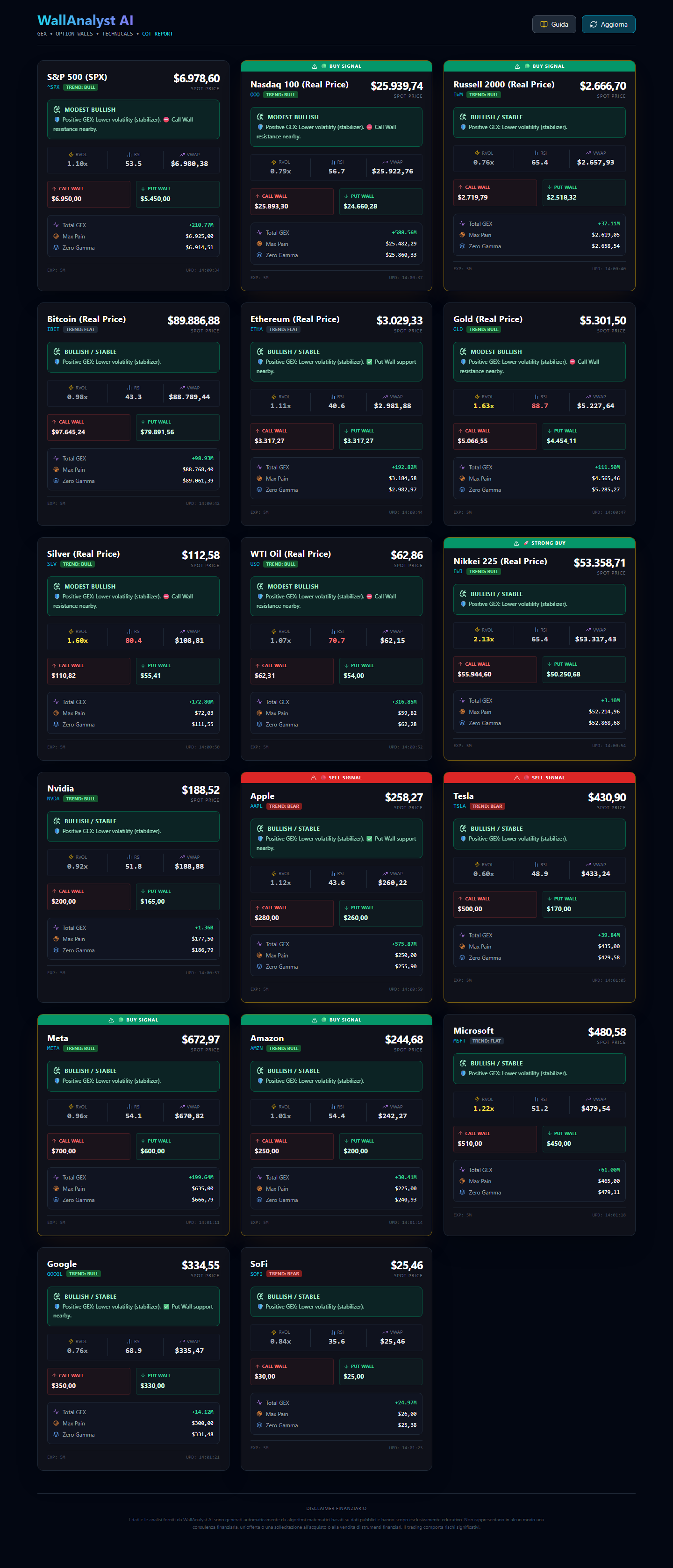Viewport: 673px width, 1568px height.
Task: Click the VWAP trend icon in Meta card
Action: pyautogui.click(x=183, y=1107)
